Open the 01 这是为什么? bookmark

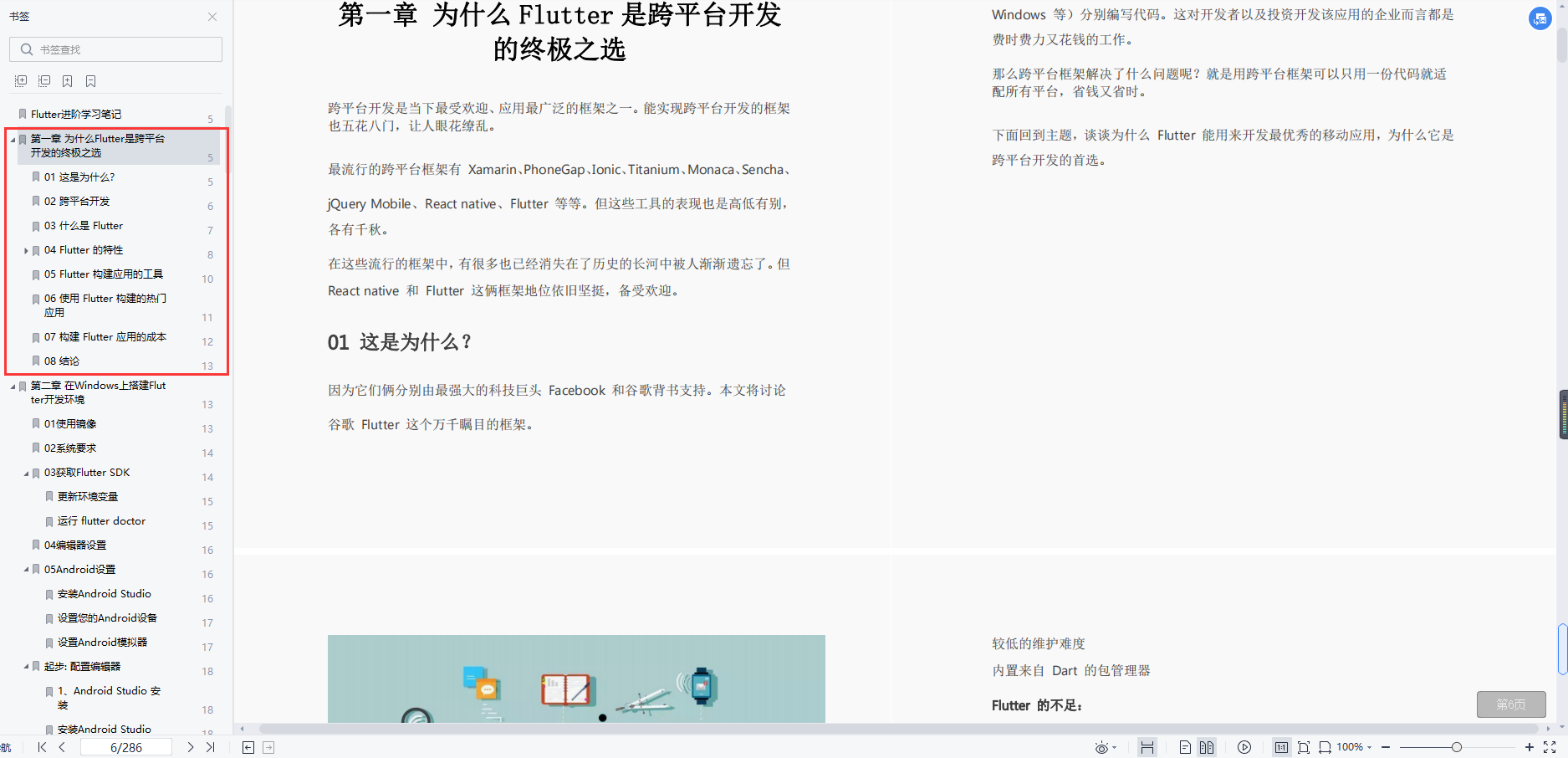coord(79,177)
